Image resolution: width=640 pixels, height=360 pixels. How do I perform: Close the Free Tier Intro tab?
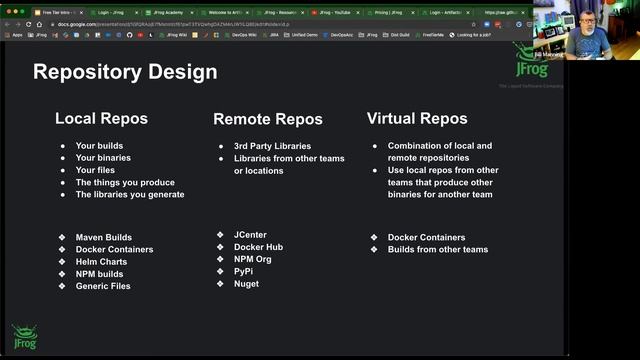tap(81, 13)
